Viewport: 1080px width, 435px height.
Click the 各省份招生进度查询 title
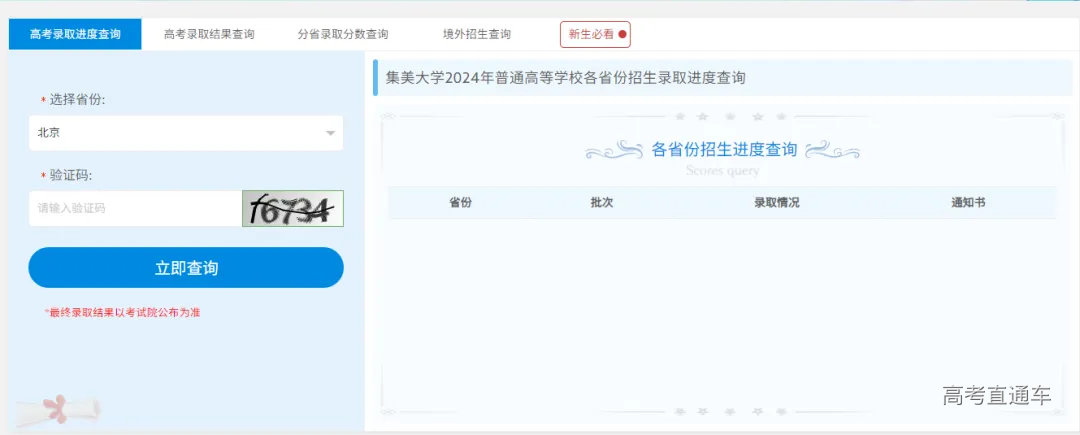click(x=724, y=149)
